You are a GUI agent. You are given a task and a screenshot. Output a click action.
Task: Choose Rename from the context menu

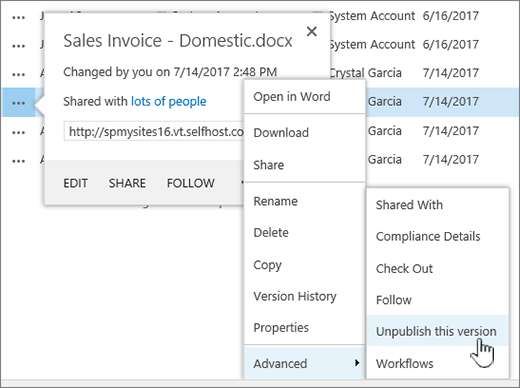click(x=305, y=201)
